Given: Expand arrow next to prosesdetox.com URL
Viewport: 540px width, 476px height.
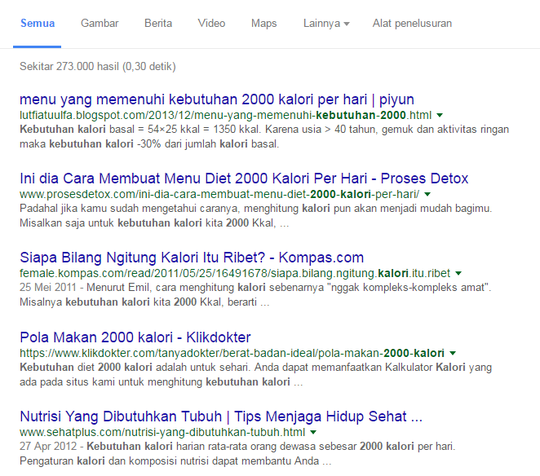Looking at the screenshot, I should coord(427,195).
